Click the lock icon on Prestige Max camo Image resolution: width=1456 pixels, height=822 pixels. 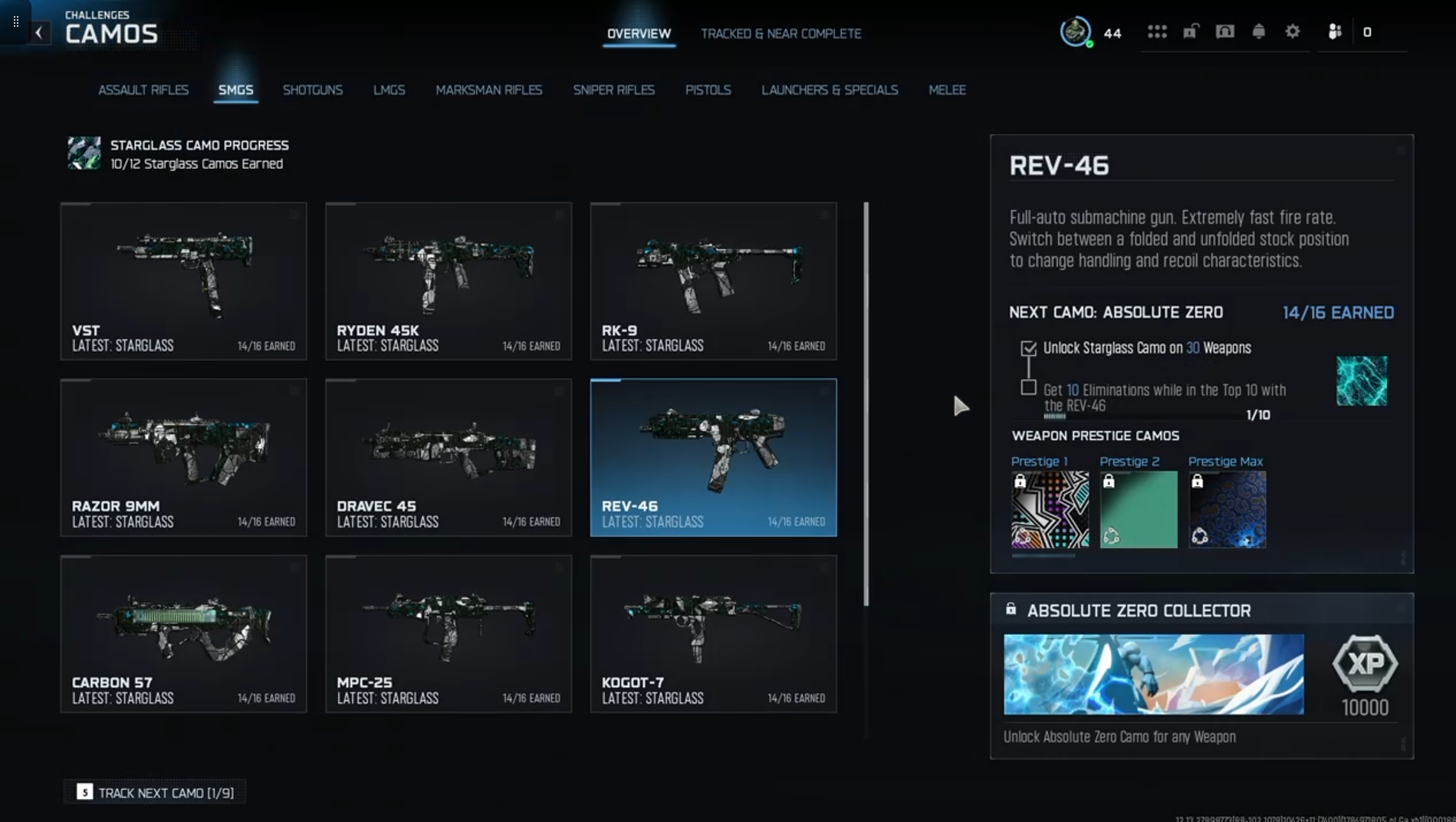point(1197,482)
